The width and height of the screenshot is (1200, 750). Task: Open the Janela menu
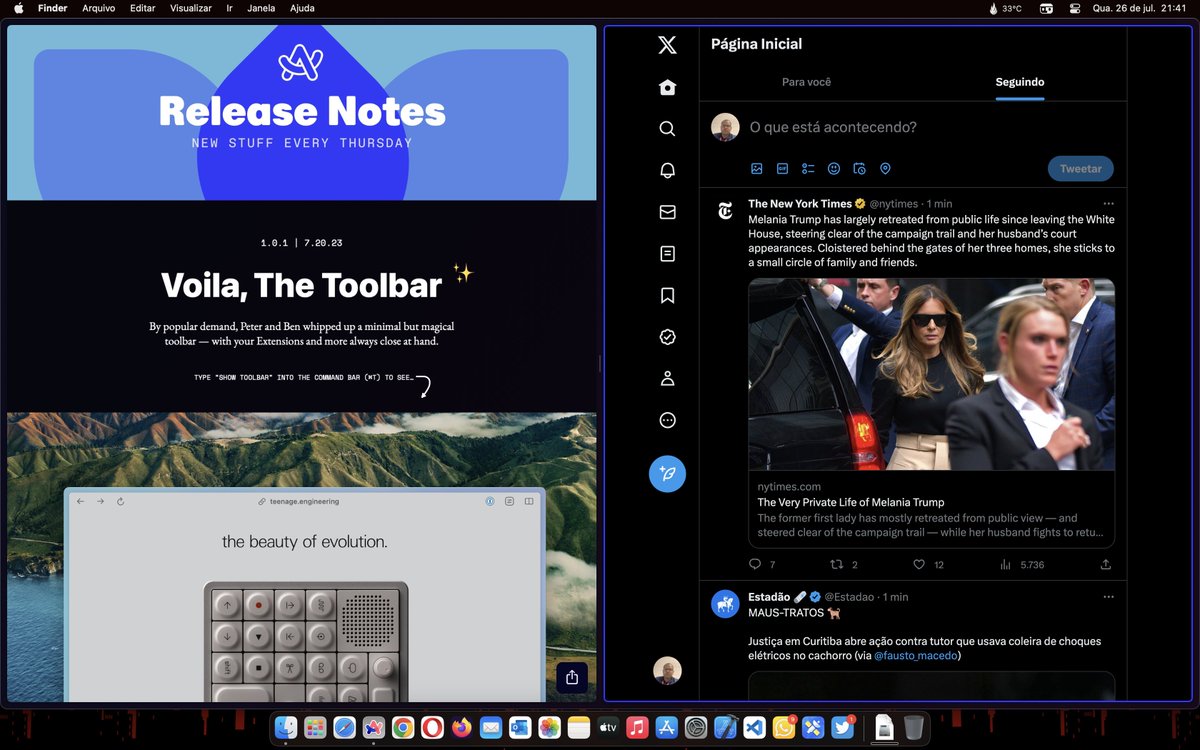click(x=261, y=8)
